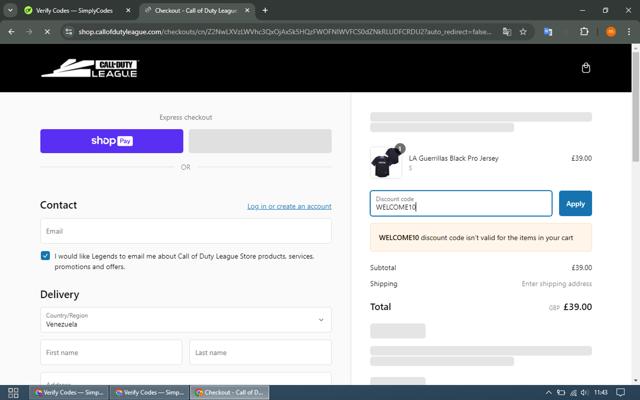Viewport: 640px width, 400px height.
Task: Bookmark this page with the star icon
Action: (523, 31)
